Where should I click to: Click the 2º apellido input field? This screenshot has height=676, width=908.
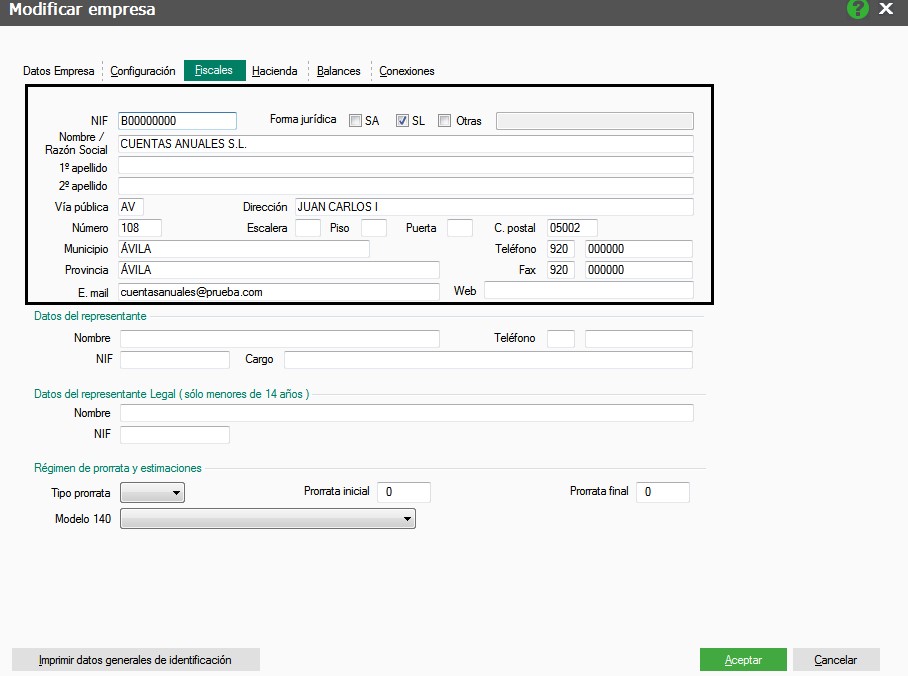tap(405, 186)
